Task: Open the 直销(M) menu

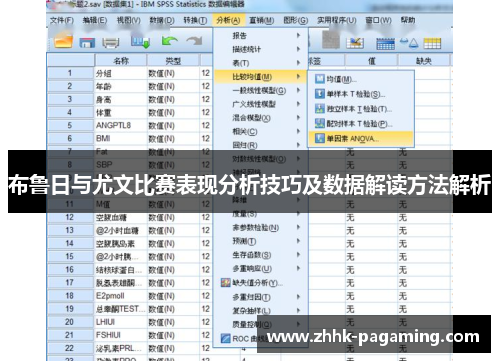Action: (262, 20)
